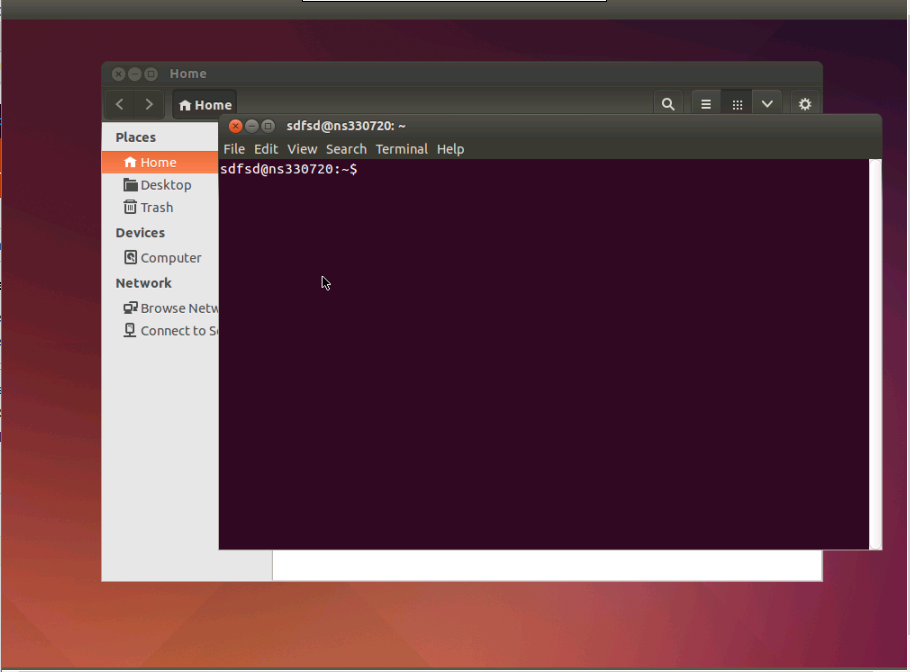
Task: Open the Help menu in terminal
Action: (x=450, y=149)
